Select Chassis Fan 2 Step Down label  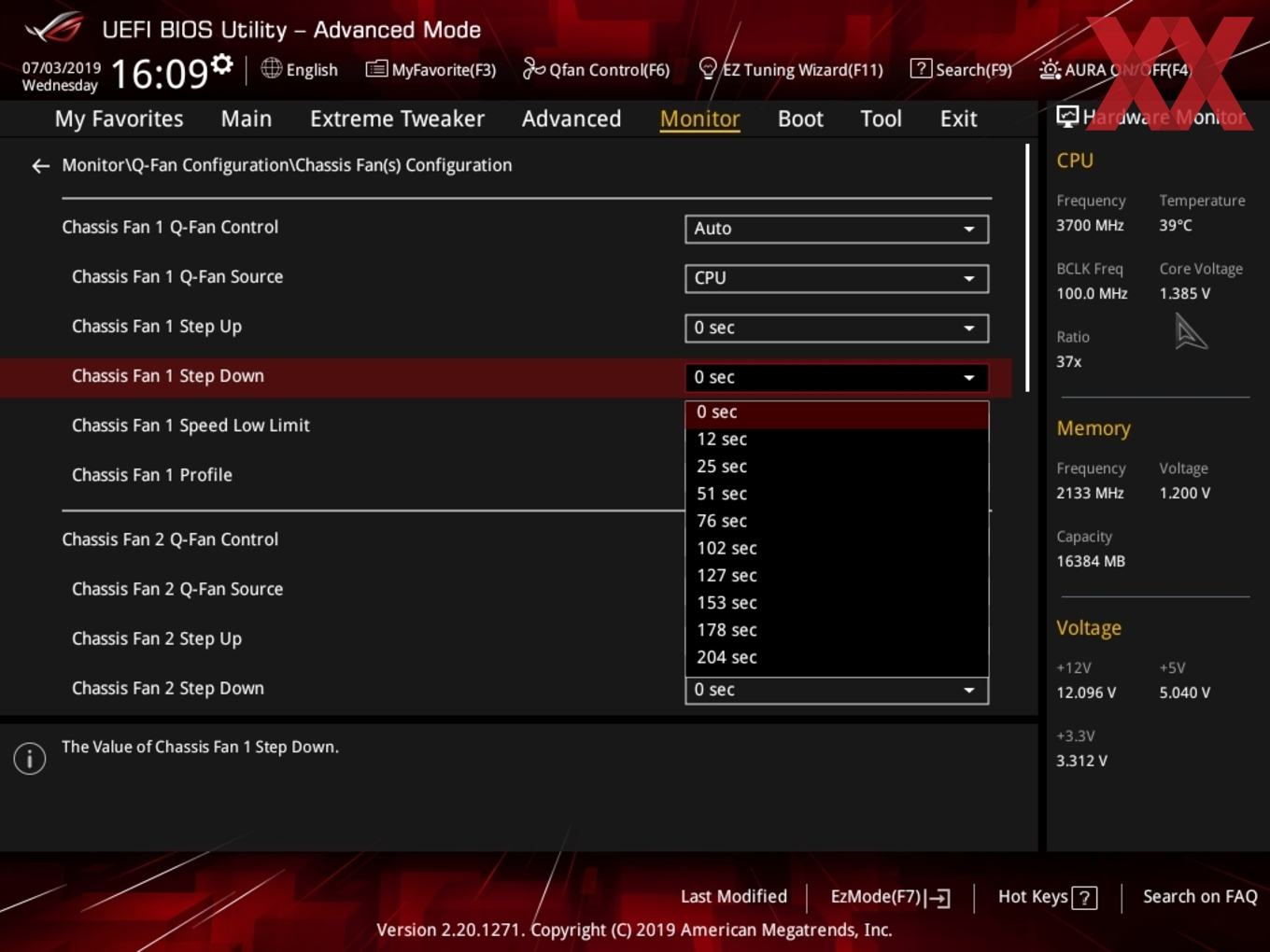coord(168,689)
